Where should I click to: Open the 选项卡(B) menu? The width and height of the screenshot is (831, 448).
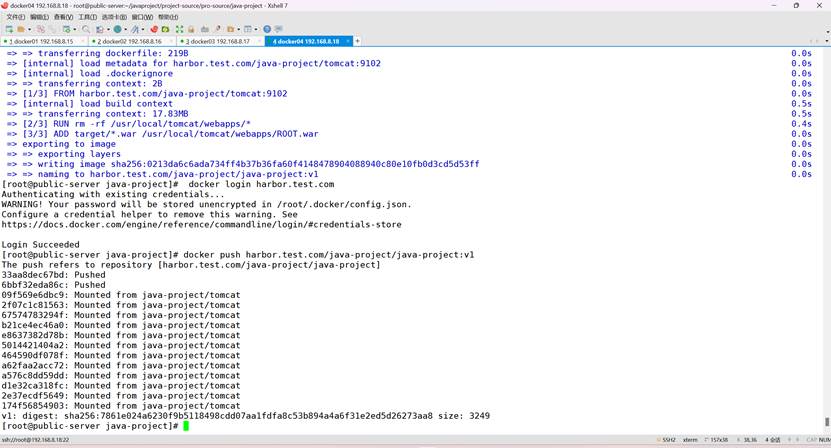(x=114, y=17)
